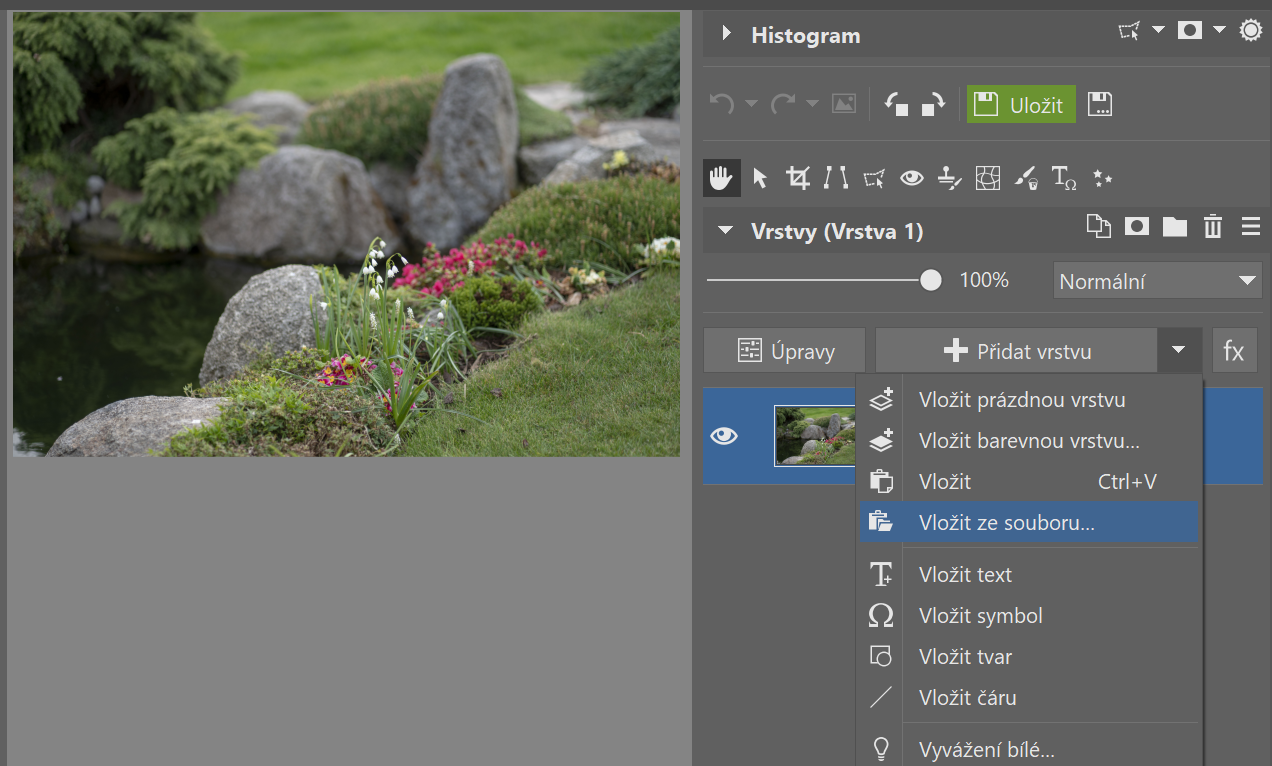Open the dropdown arrow beside the mask icon

[x=1219, y=30]
